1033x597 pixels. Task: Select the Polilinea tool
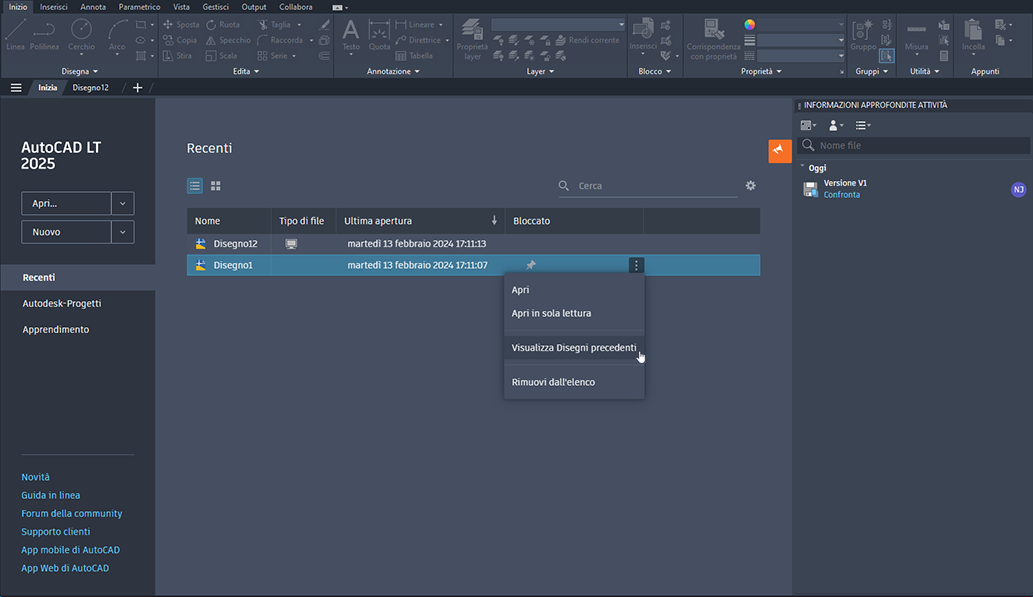coord(44,35)
